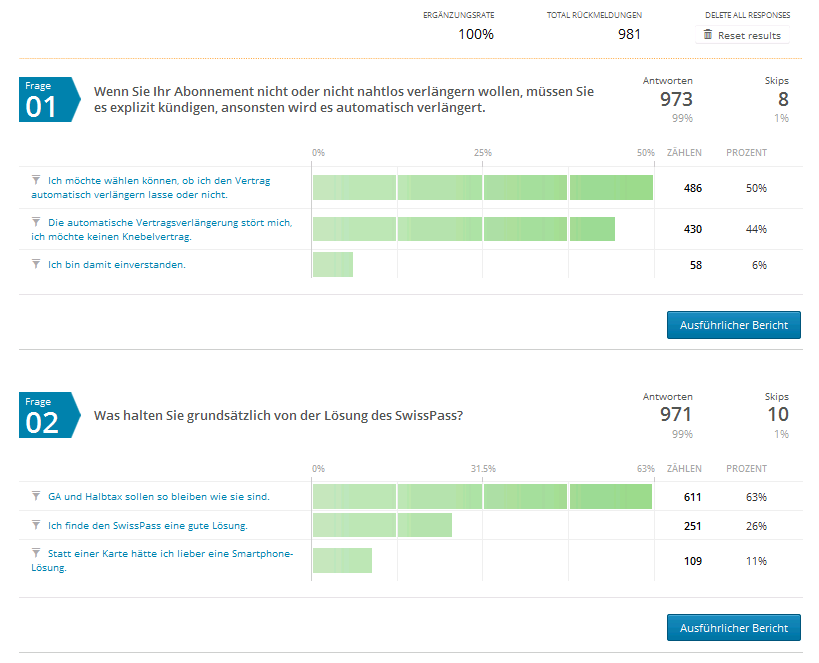819x663 pixels.
Task: Click the 44% bar with count 430
Action: (464, 229)
